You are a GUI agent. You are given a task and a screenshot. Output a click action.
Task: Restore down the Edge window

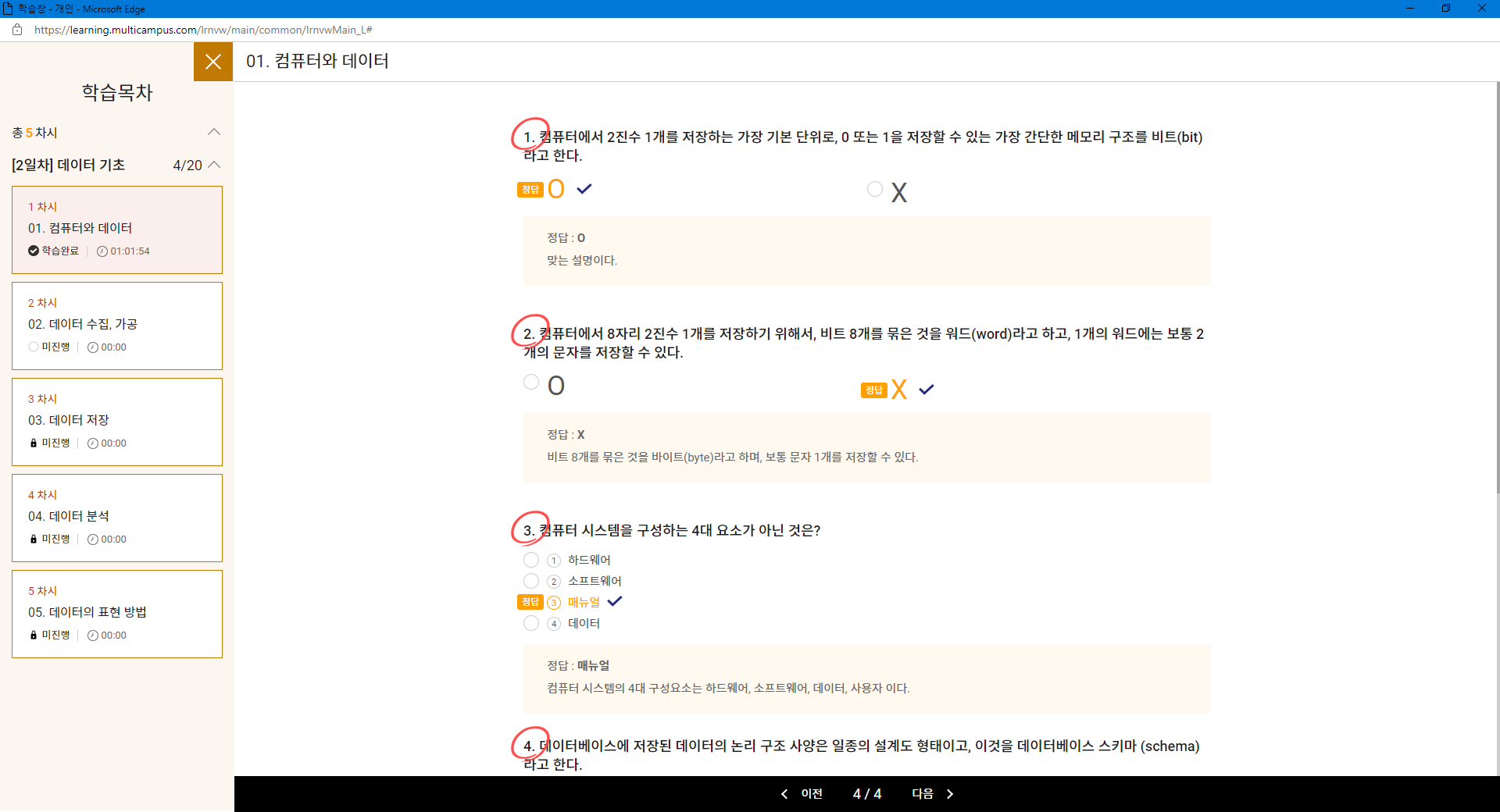tap(1446, 9)
